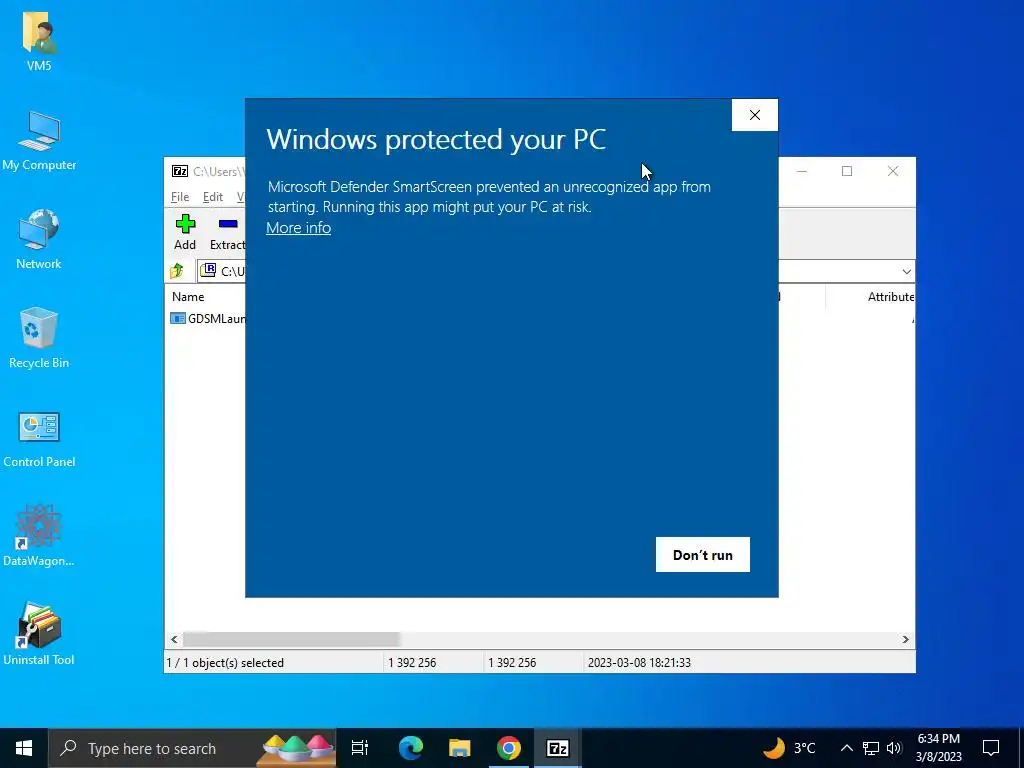Expand the 7-Zip address path dropdown
Image resolution: width=1024 pixels, height=768 pixels.
[906, 271]
